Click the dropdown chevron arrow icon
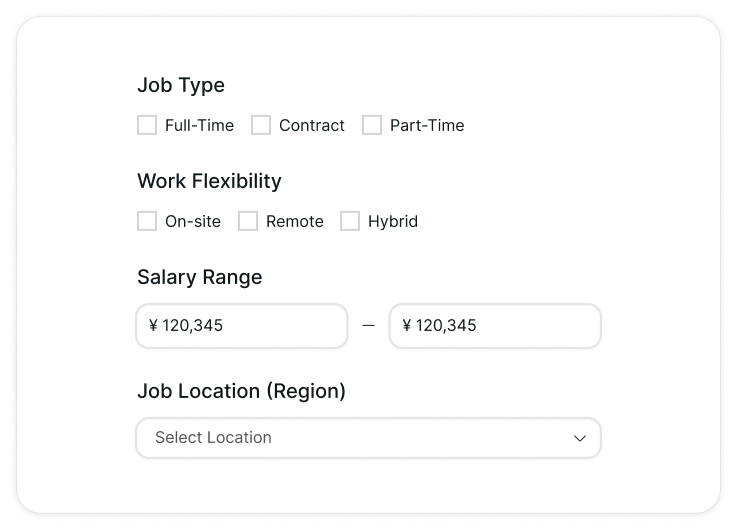737x530 pixels. [579, 438]
